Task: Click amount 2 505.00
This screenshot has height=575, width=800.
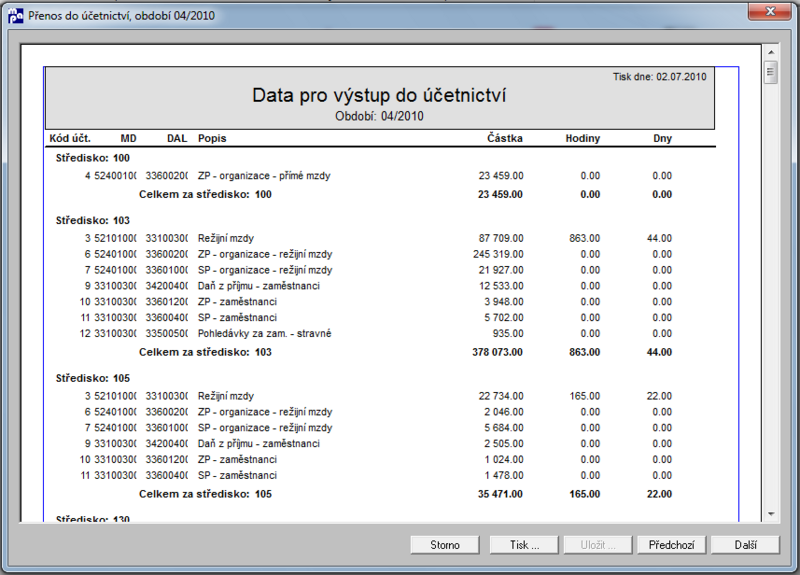Action: [x=504, y=443]
